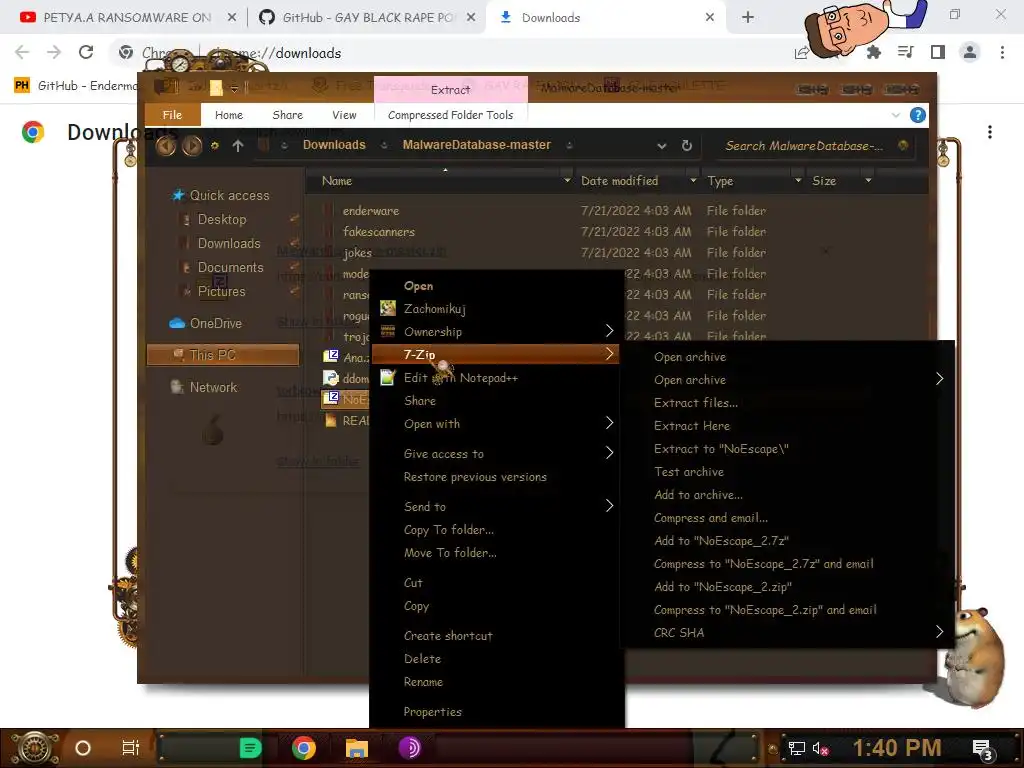Open Chrome media control icon
The width and height of the screenshot is (1024, 768).
(x=906, y=52)
